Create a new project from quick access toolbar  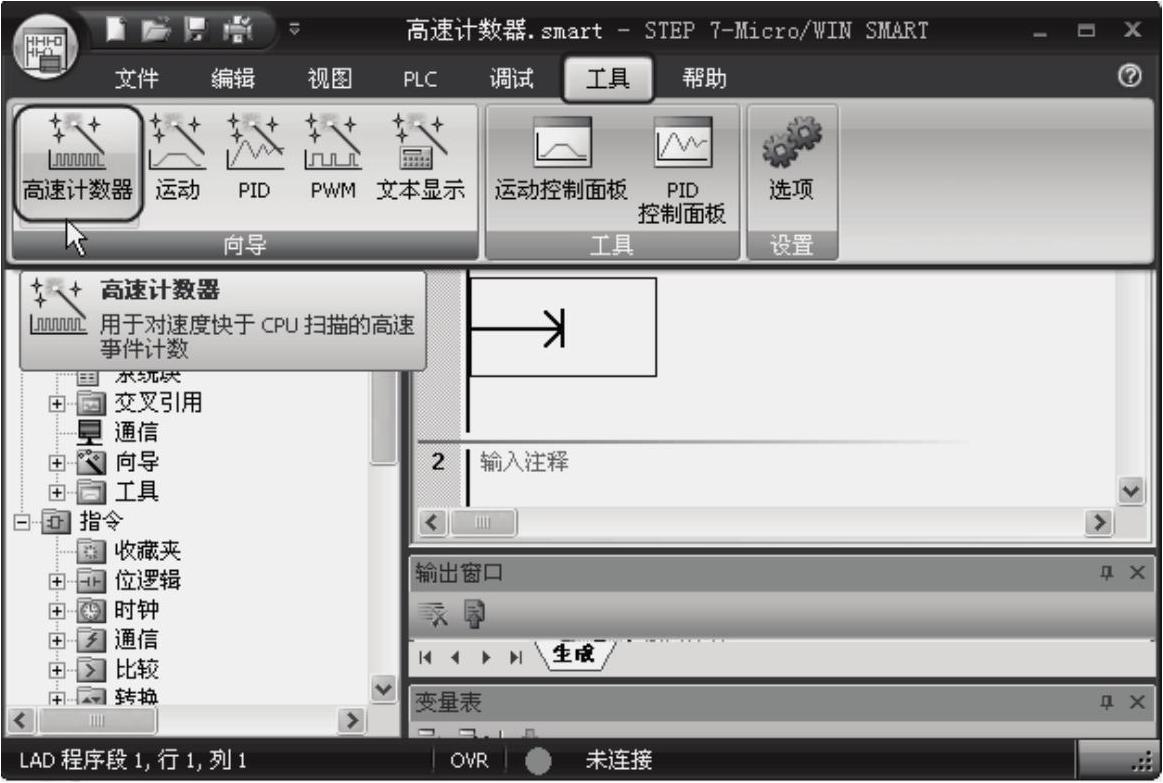pos(116,30)
